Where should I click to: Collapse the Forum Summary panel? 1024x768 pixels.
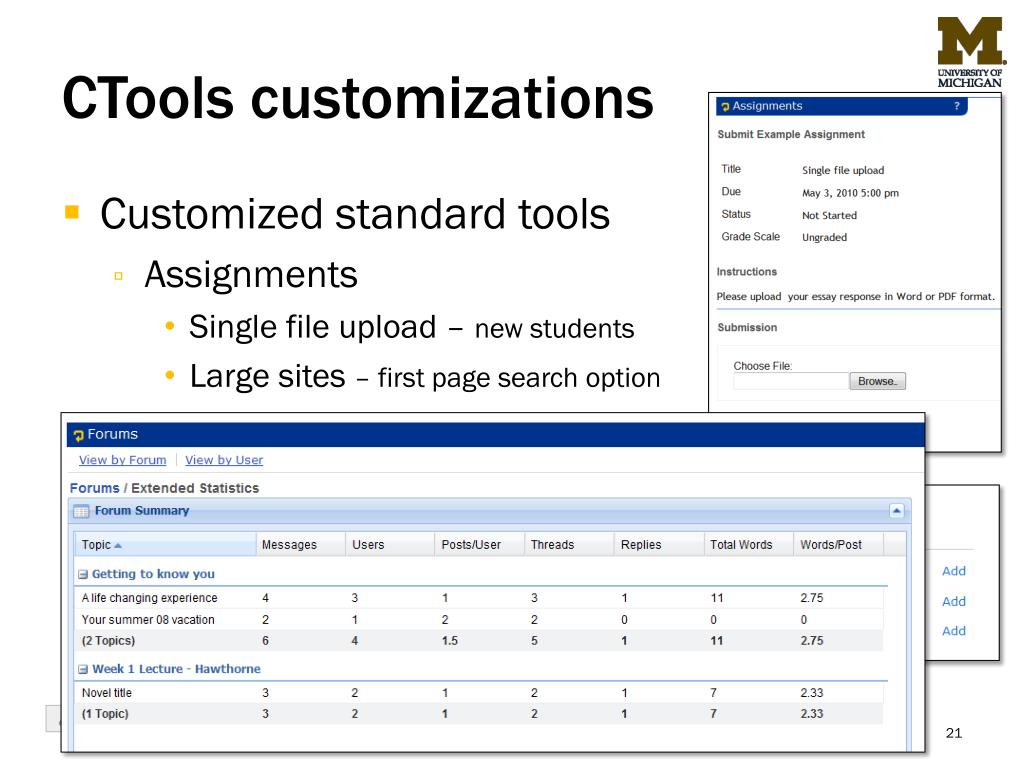tap(897, 511)
